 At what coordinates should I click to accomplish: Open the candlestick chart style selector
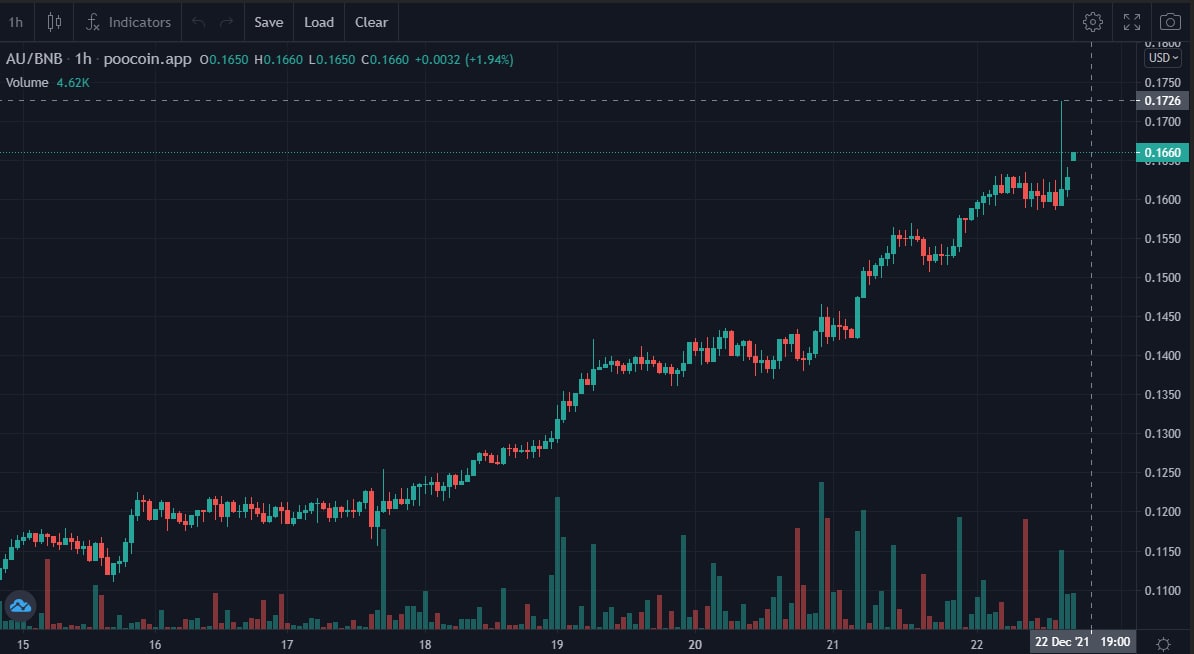click(x=55, y=21)
